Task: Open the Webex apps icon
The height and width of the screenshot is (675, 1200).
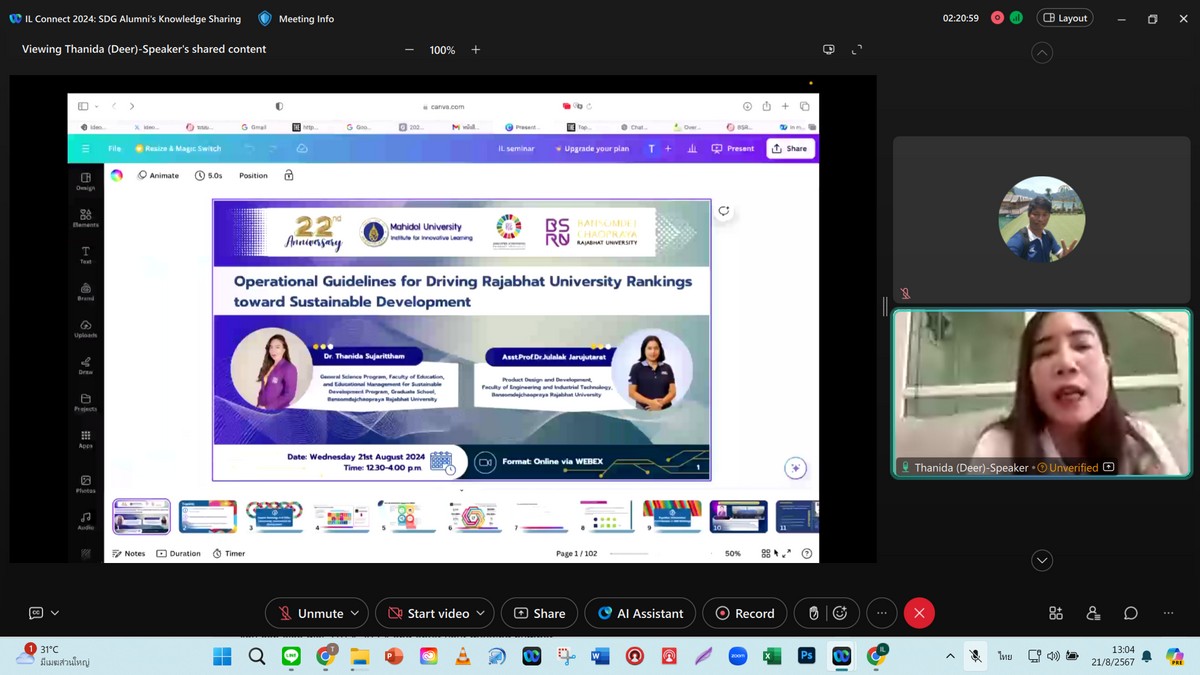Action: click(x=1055, y=613)
